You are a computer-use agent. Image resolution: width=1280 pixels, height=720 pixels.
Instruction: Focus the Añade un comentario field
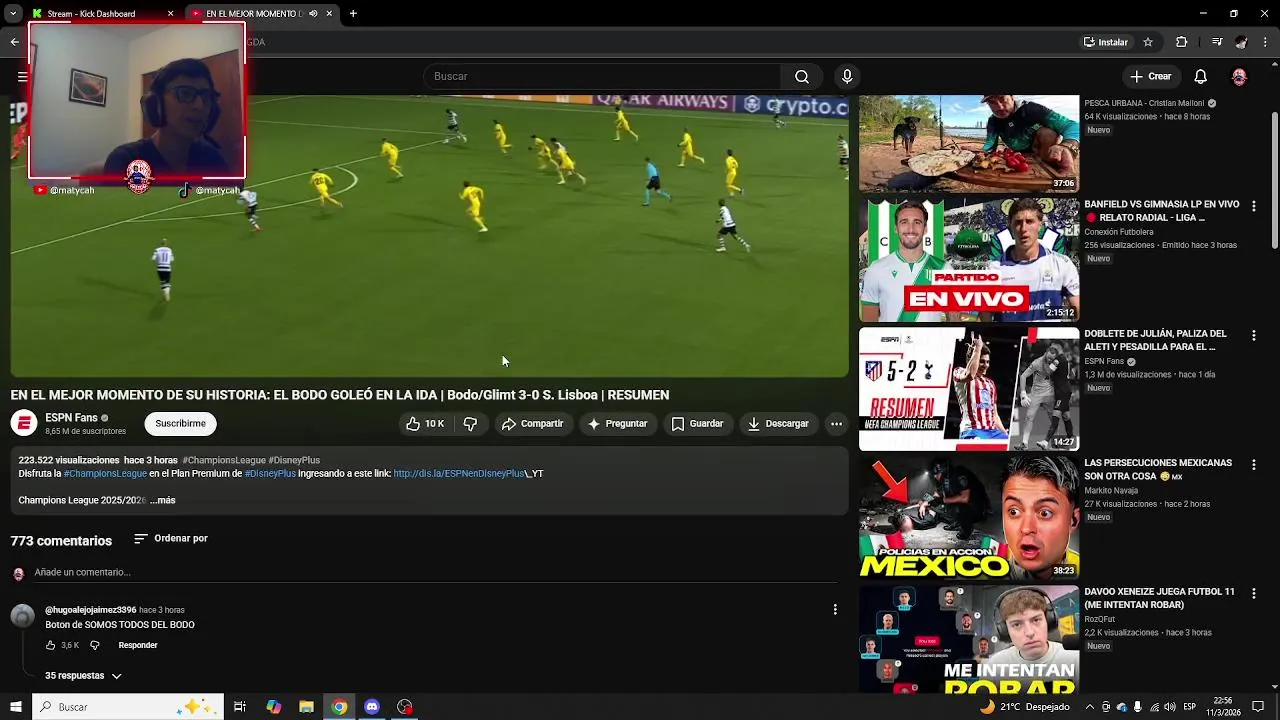click(435, 573)
